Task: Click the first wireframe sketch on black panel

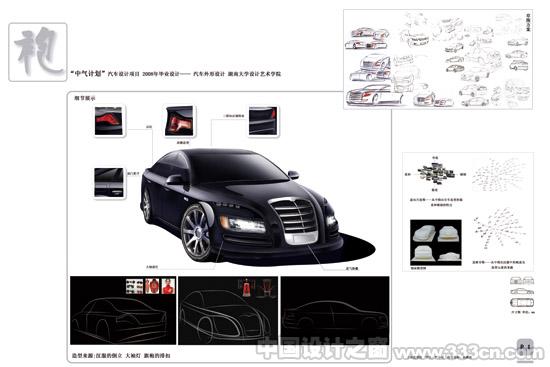Action: (123, 311)
